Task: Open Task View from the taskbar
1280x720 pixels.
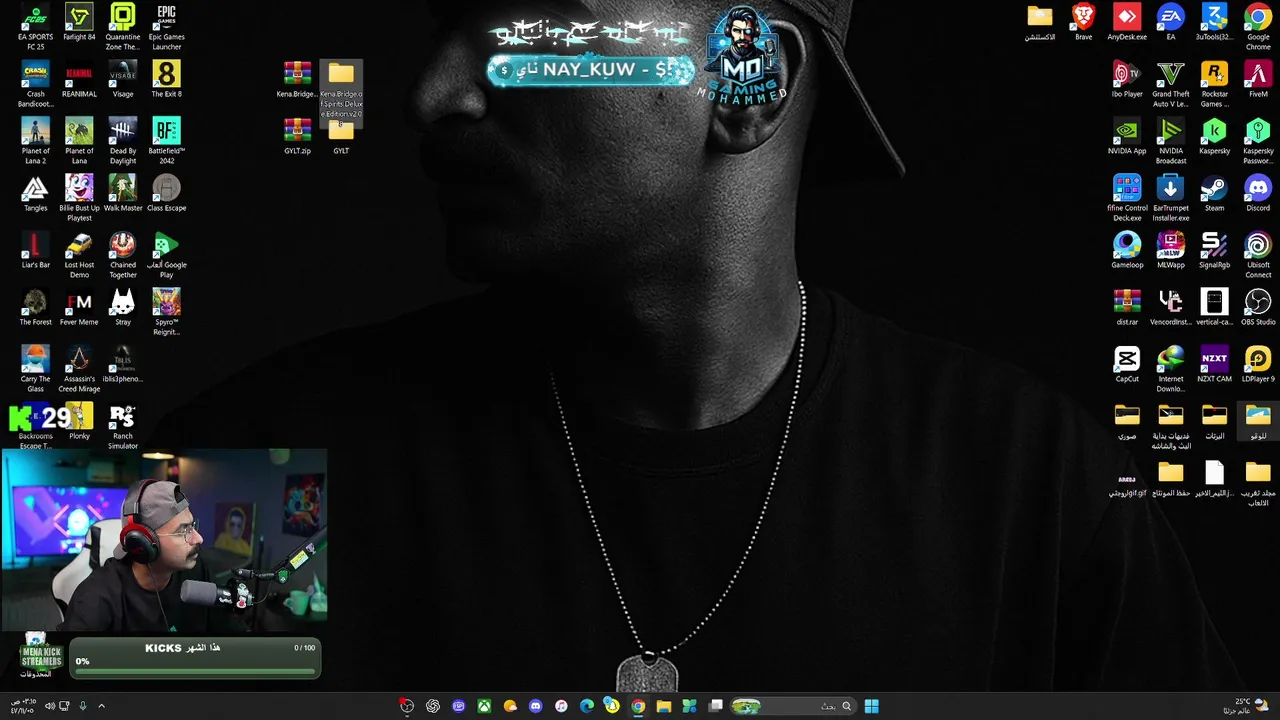Action: tap(715, 706)
